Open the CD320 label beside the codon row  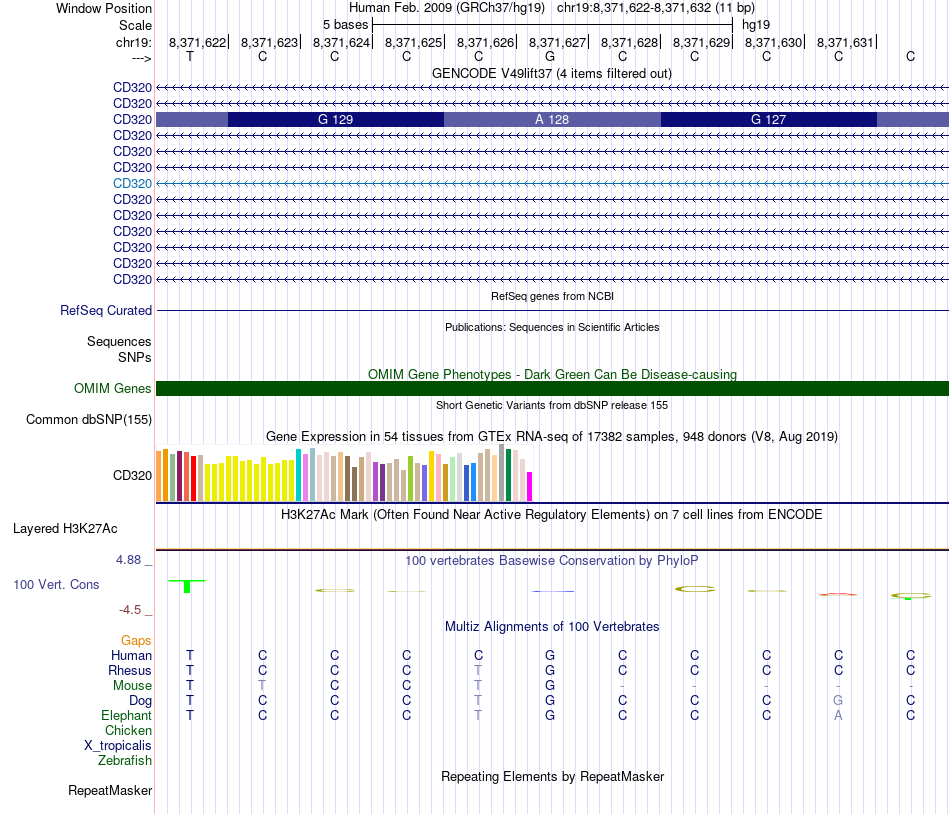132,119
